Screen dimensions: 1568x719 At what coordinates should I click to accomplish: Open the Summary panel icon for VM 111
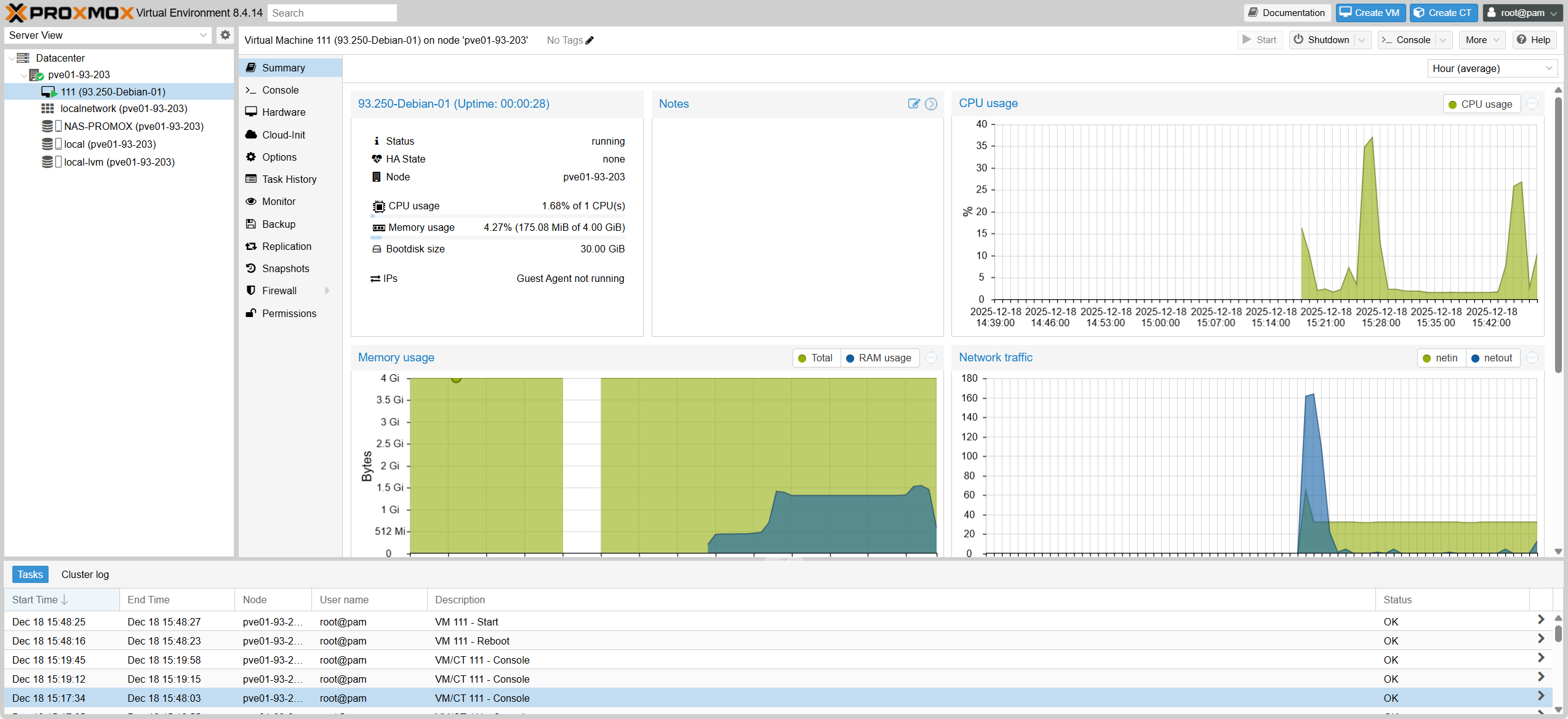(x=252, y=68)
